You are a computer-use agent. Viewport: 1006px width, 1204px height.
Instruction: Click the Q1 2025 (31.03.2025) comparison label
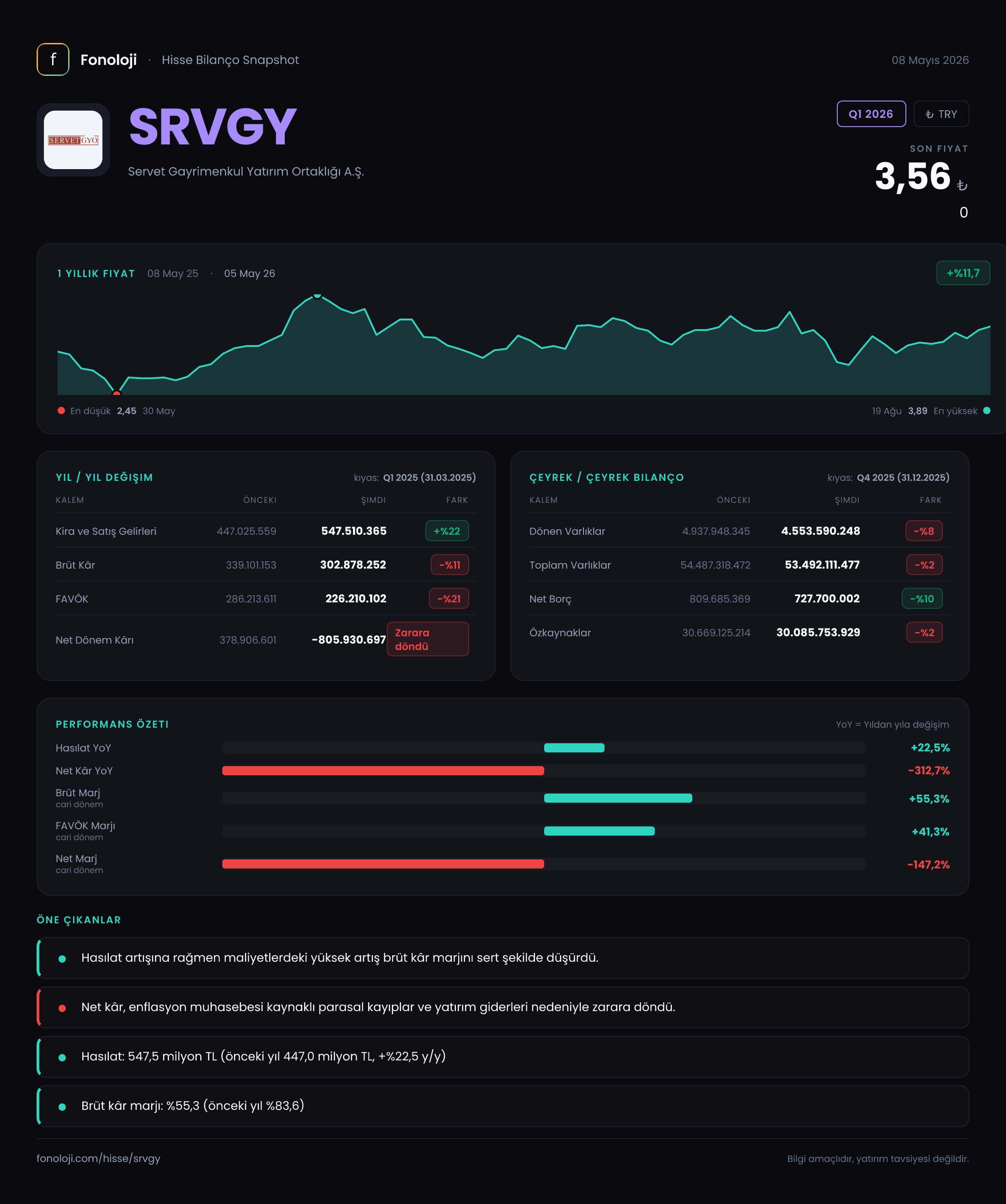429,478
